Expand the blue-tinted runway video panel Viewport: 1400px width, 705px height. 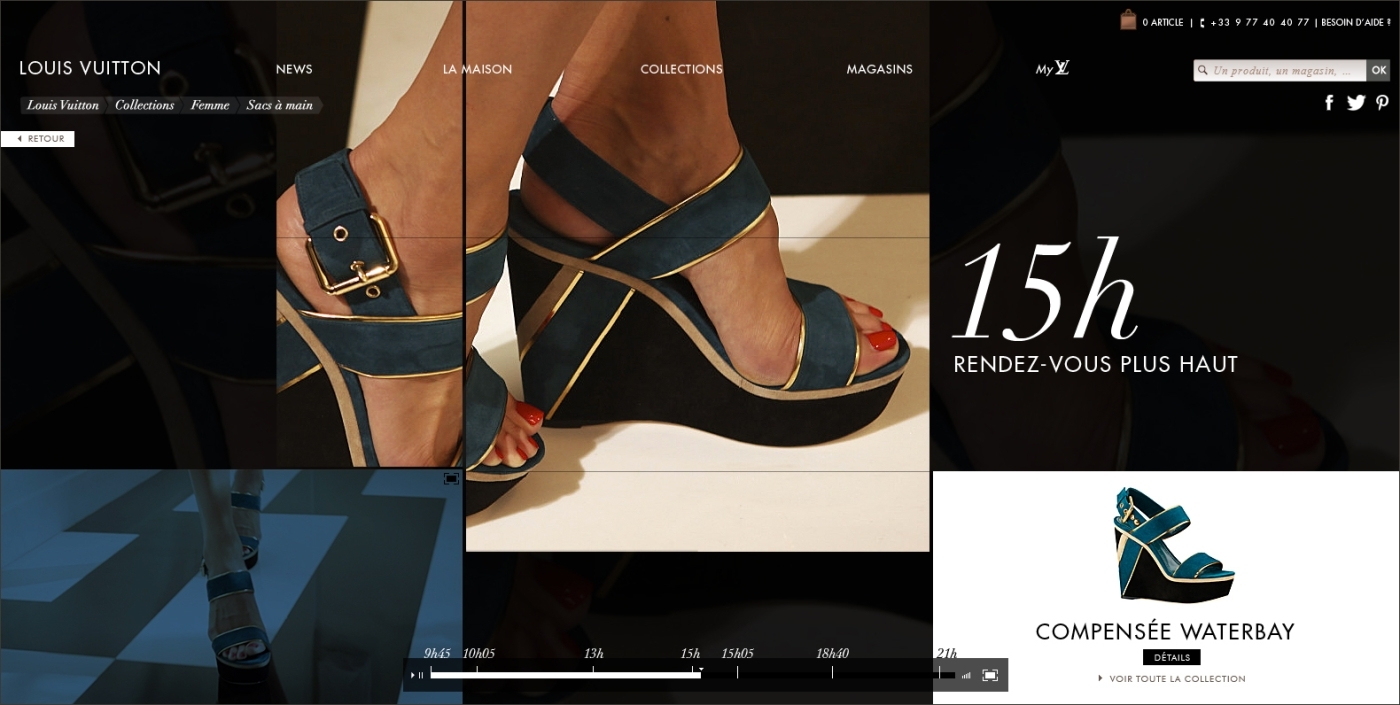(451, 479)
